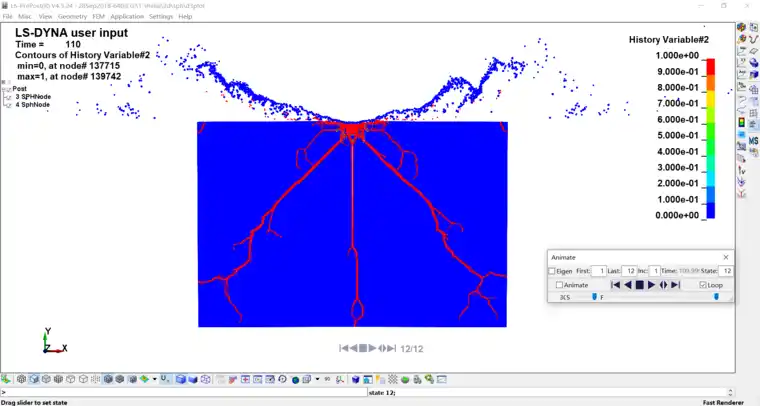760x406 pixels.
Task: Click viewport overlay stop button beside 12/12
Action: (363, 348)
